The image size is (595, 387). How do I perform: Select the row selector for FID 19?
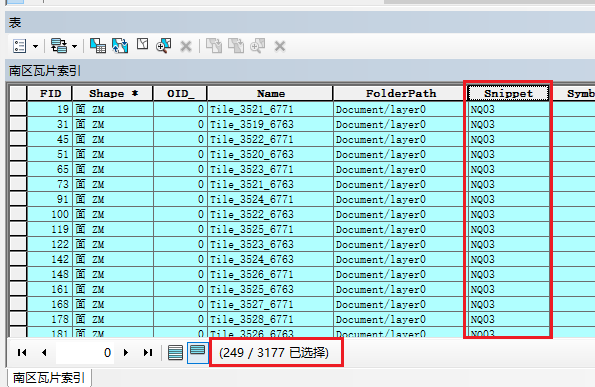pyautogui.click(x=18, y=109)
